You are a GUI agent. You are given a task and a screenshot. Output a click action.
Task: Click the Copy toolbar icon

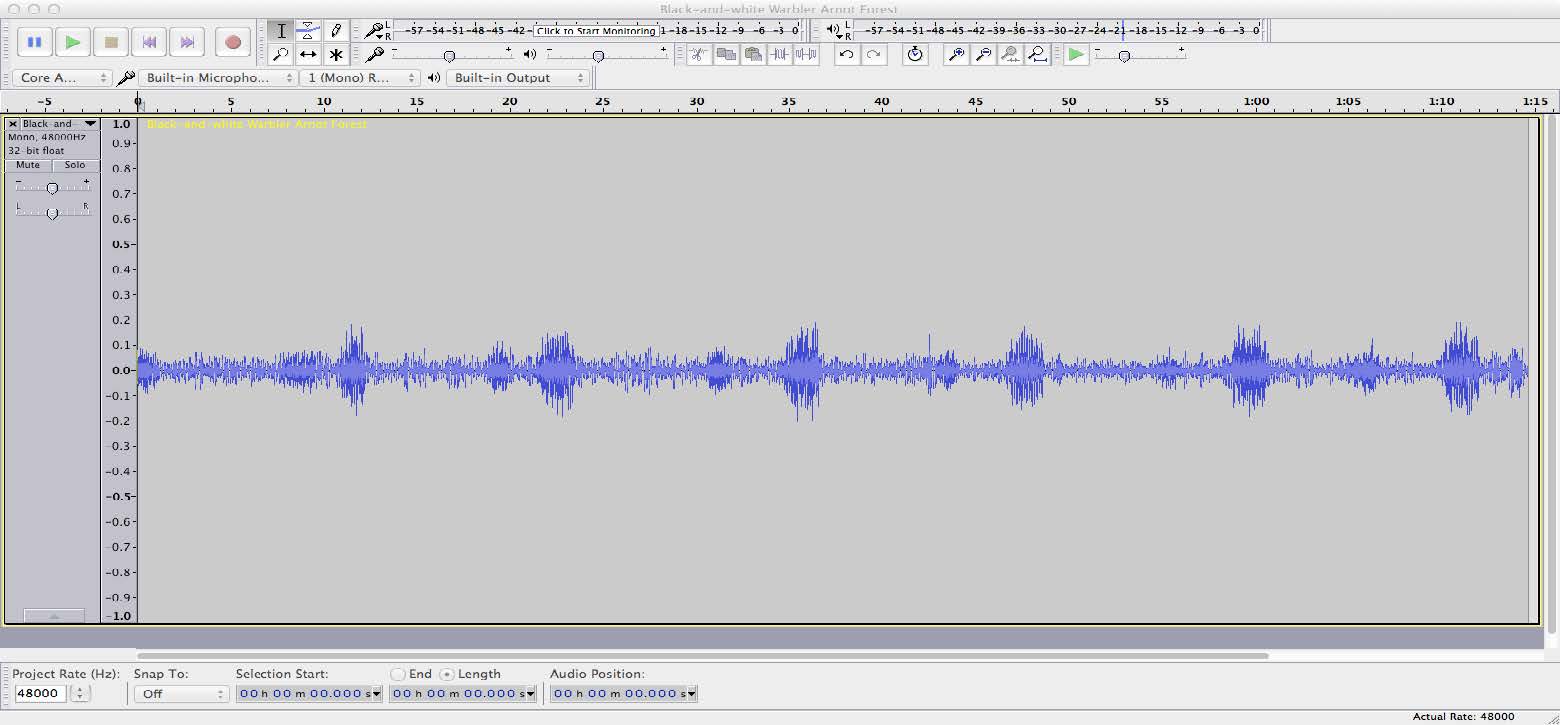pos(726,55)
